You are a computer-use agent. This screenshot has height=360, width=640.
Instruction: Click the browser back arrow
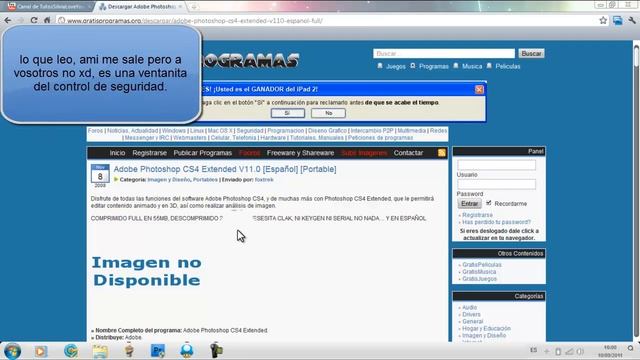click(8, 20)
